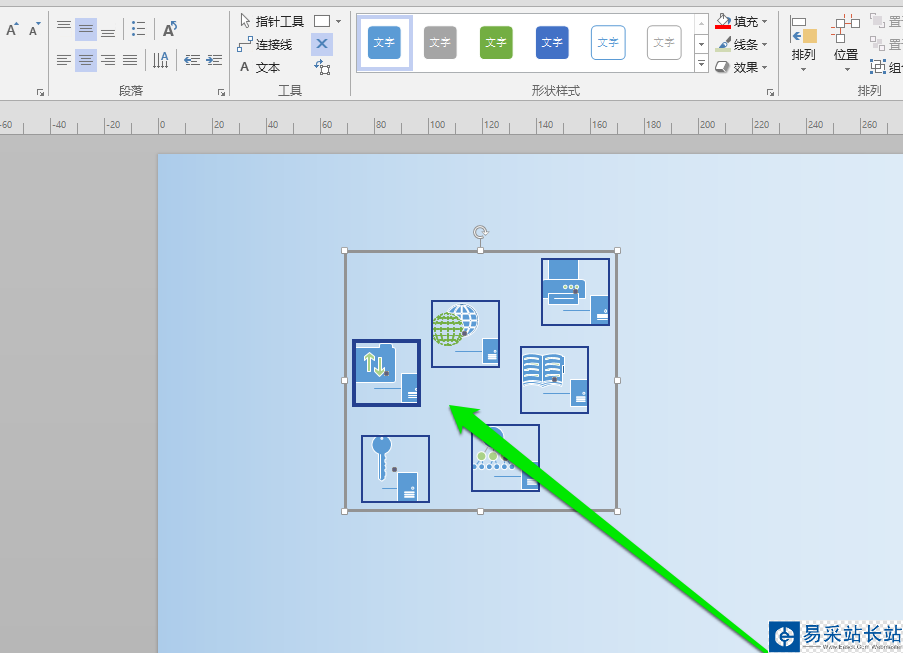Increase font size with the grow font icon
The image size is (903, 653).
pyautogui.click(x=12, y=29)
